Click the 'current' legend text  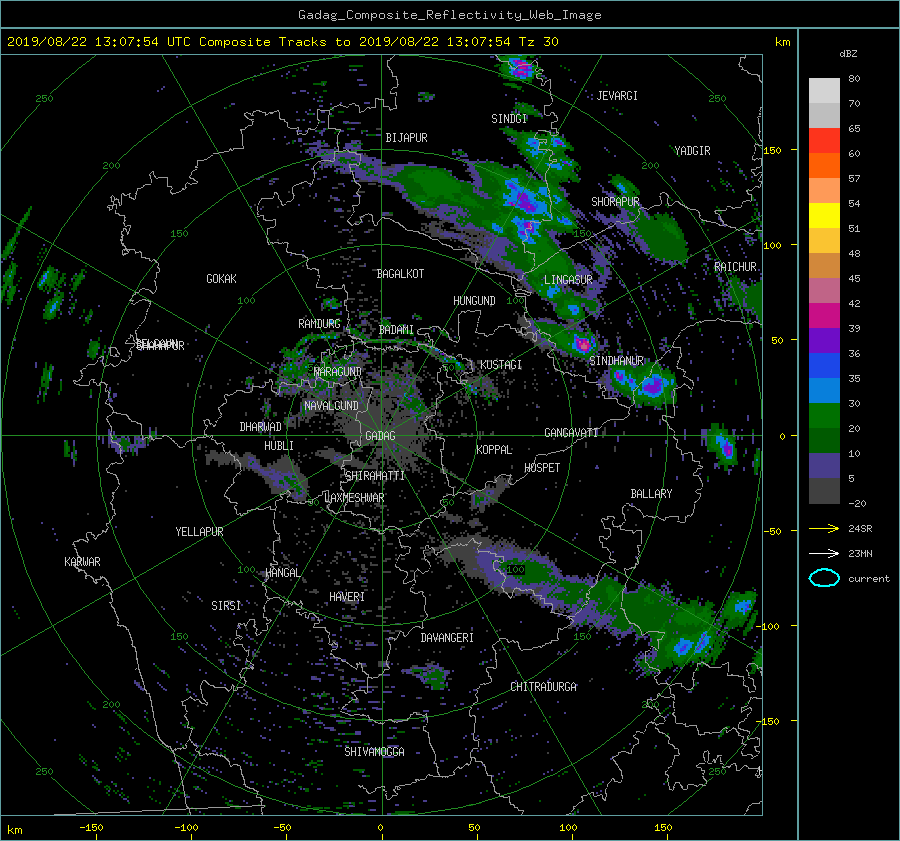click(x=869, y=579)
